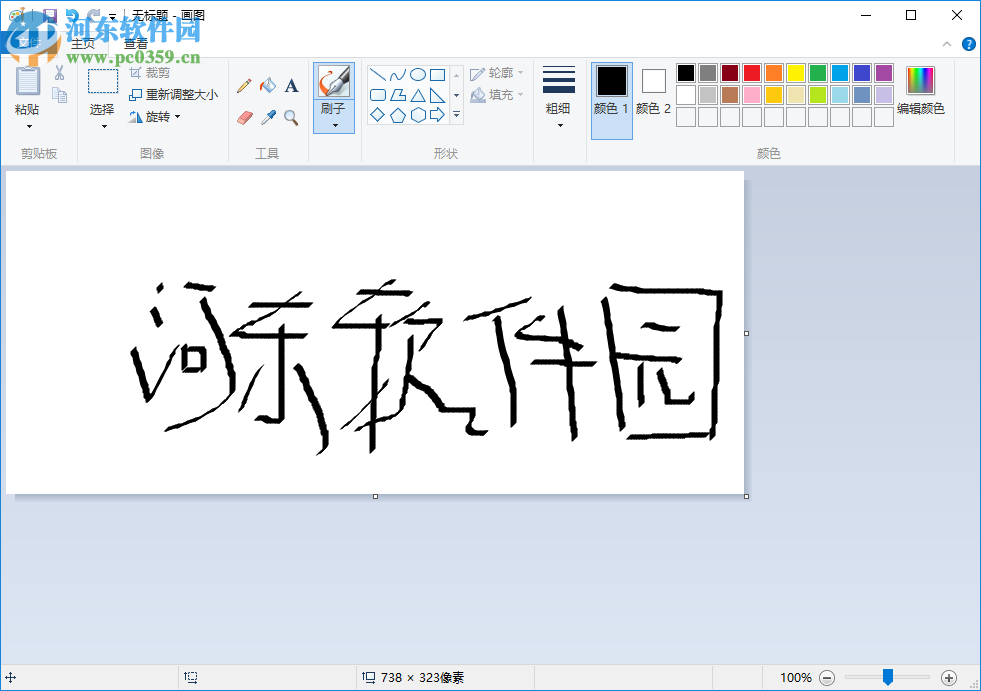Select the Eraser tool
Image resolution: width=981 pixels, height=691 pixels.
pos(244,115)
